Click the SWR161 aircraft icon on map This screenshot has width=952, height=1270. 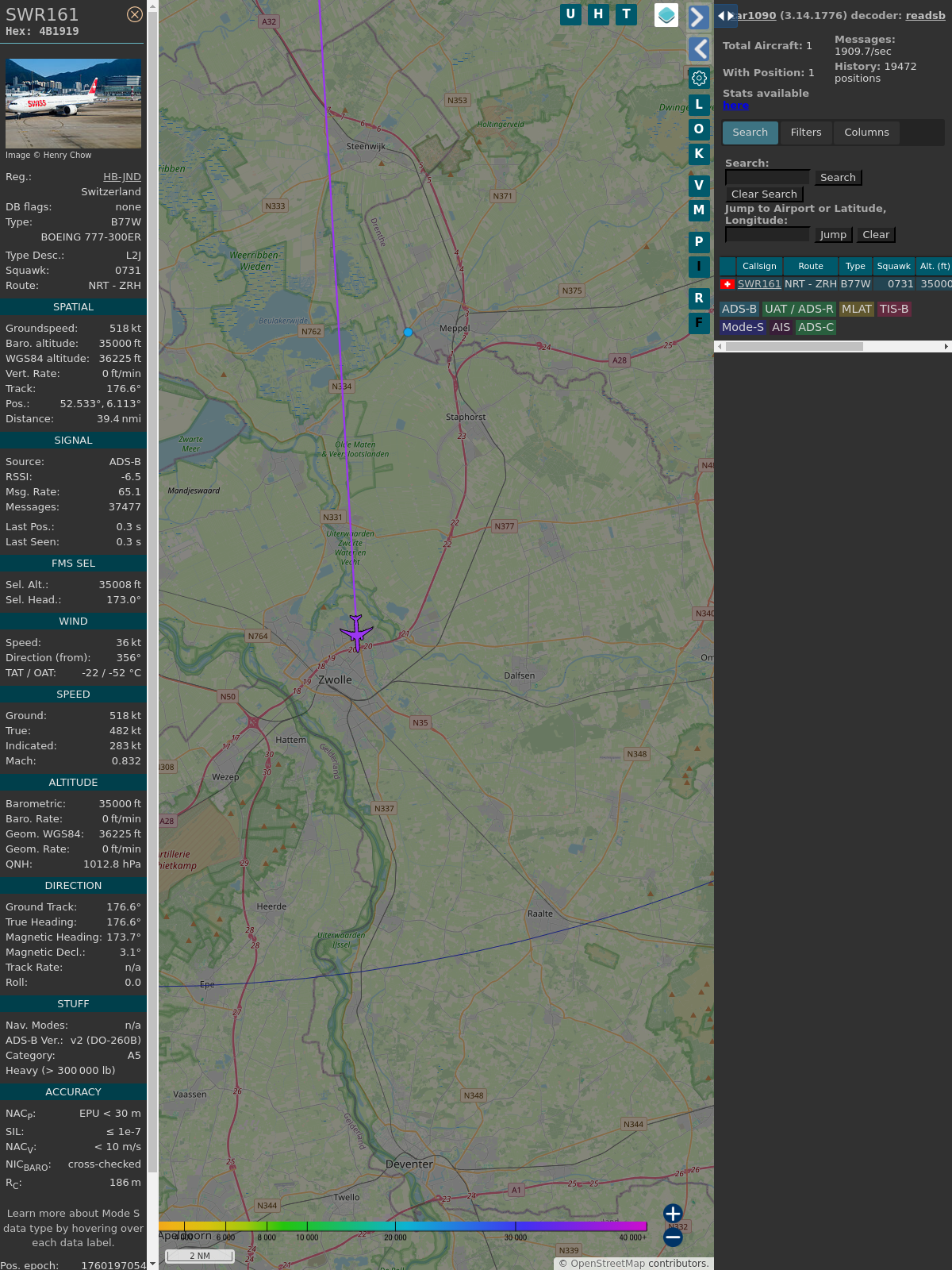click(356, 633)
